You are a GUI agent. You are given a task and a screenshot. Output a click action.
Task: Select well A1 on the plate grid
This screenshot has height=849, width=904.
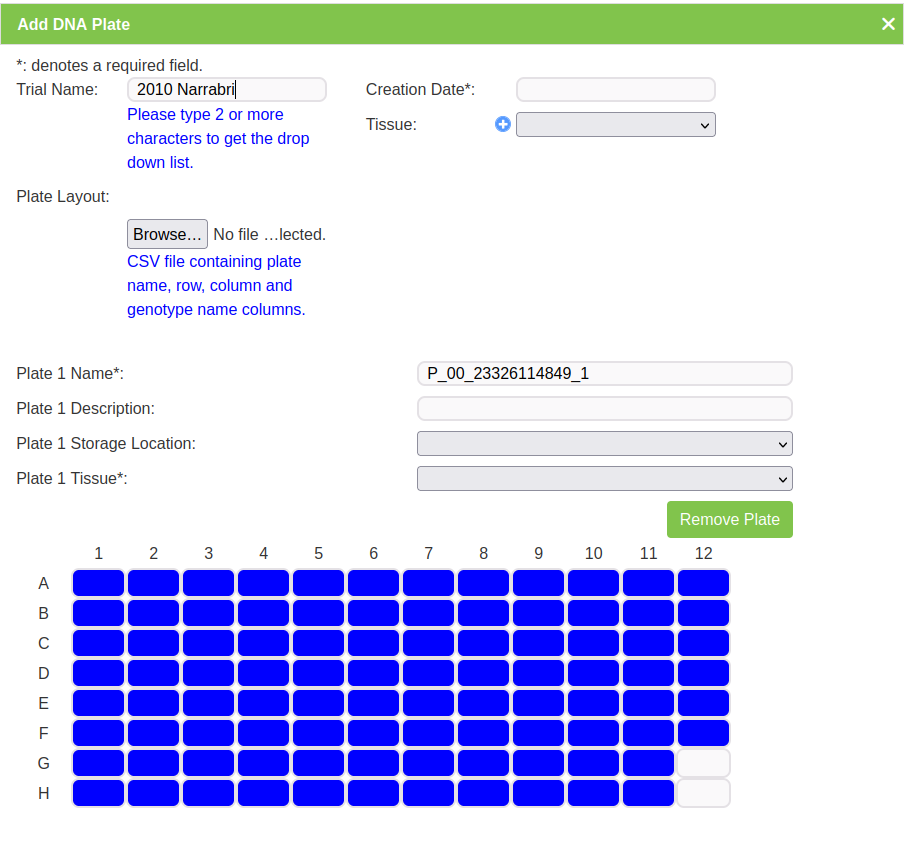pos(98,583)
